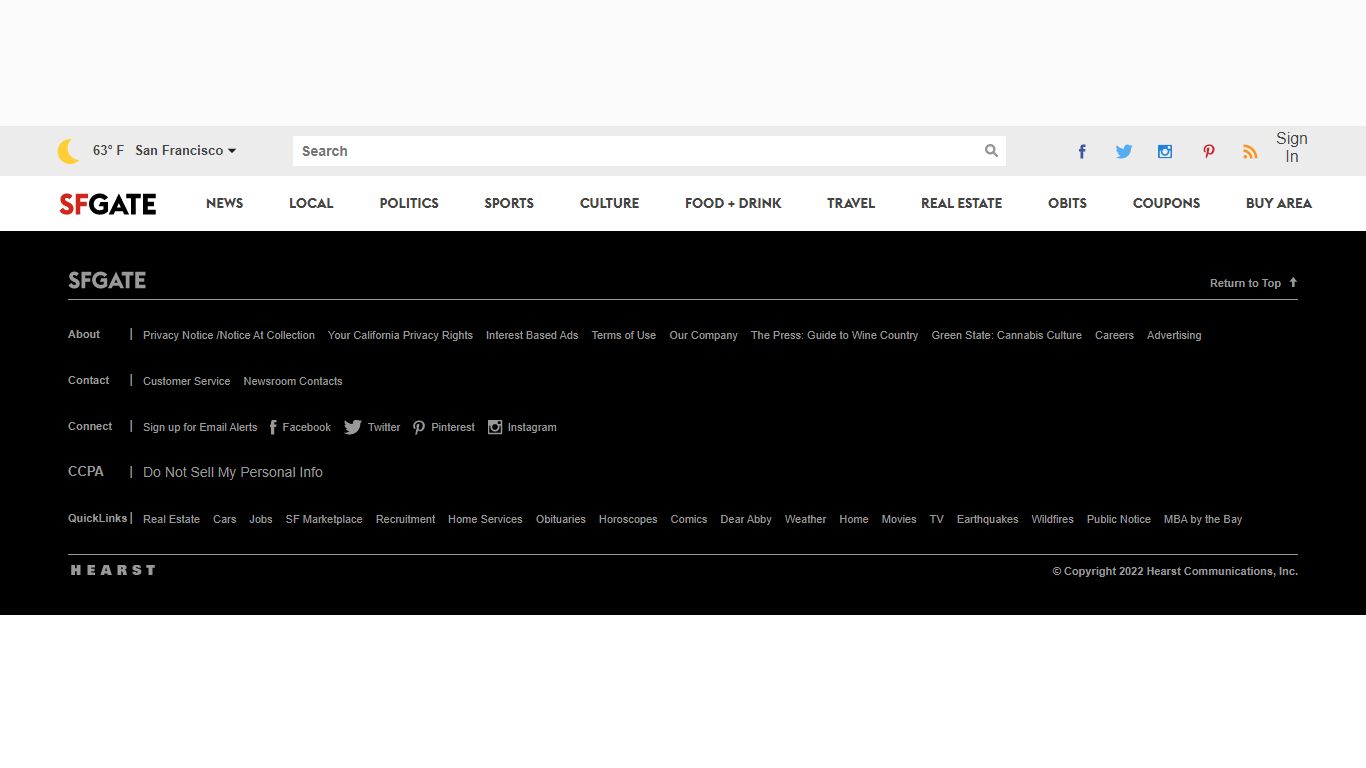The height and width of the screenshot is (768, 1366).
Task: Open the footer Instagram link
Action: 522,427
